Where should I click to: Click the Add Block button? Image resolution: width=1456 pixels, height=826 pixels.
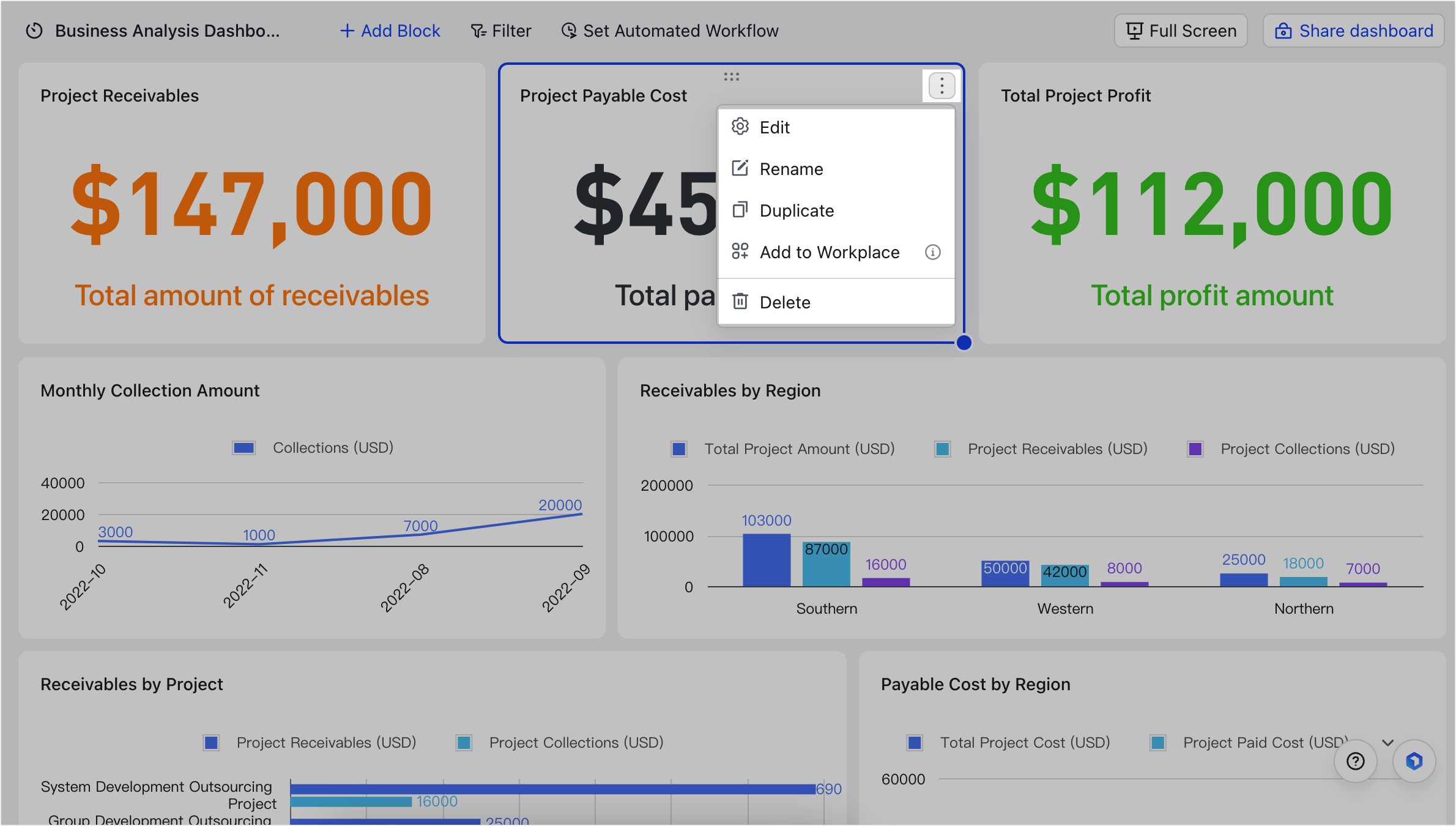click(x=390, y=30)
